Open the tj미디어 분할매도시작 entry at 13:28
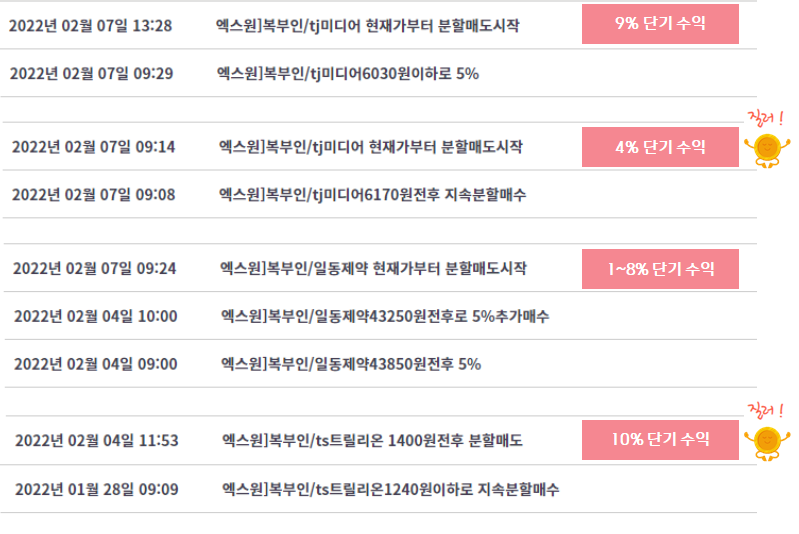This screenshot has width=799, height=534. [x=367, y=25]
